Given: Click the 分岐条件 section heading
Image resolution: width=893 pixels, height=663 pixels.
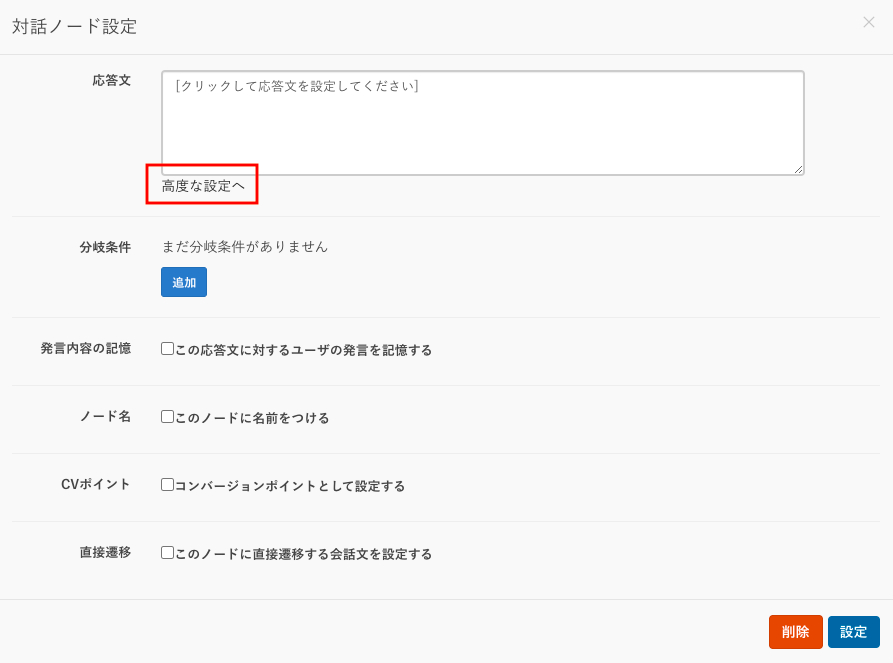Looking at the screenshot, I should 105,247.
